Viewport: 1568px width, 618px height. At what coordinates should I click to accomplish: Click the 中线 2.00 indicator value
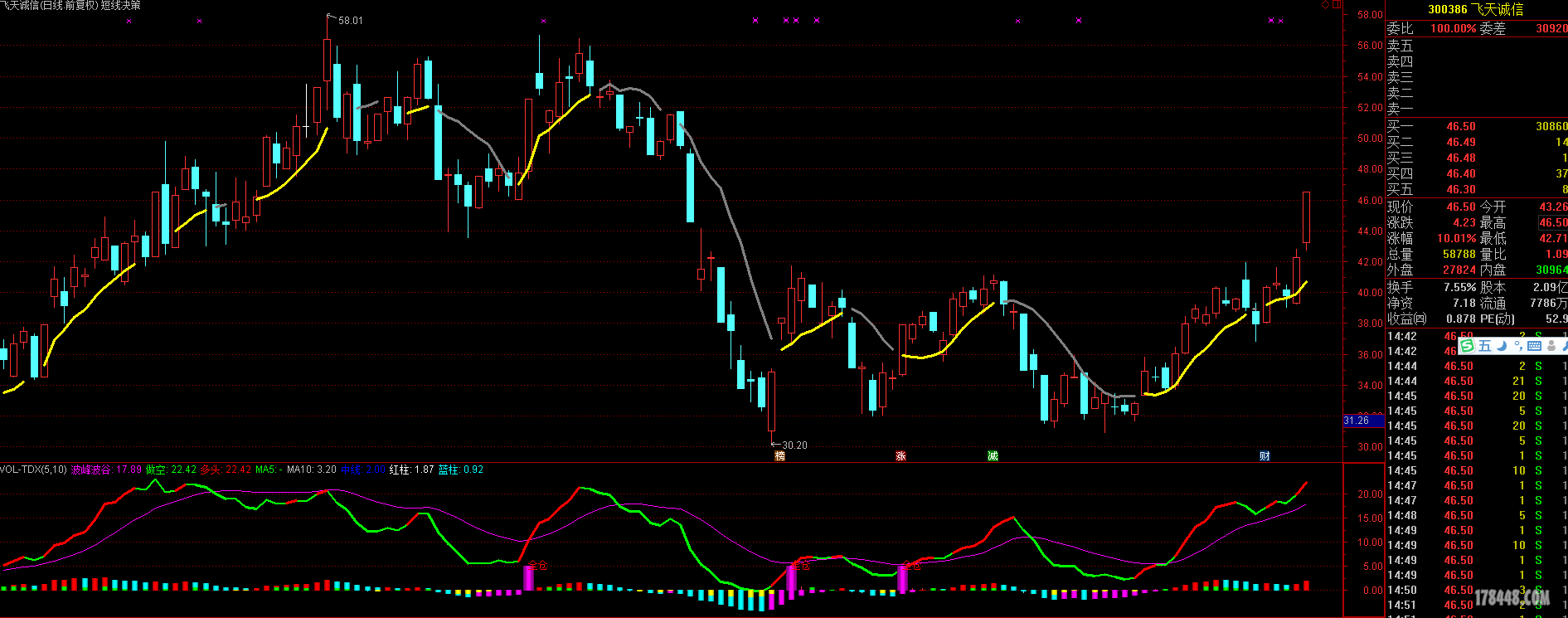pos(362,470)
